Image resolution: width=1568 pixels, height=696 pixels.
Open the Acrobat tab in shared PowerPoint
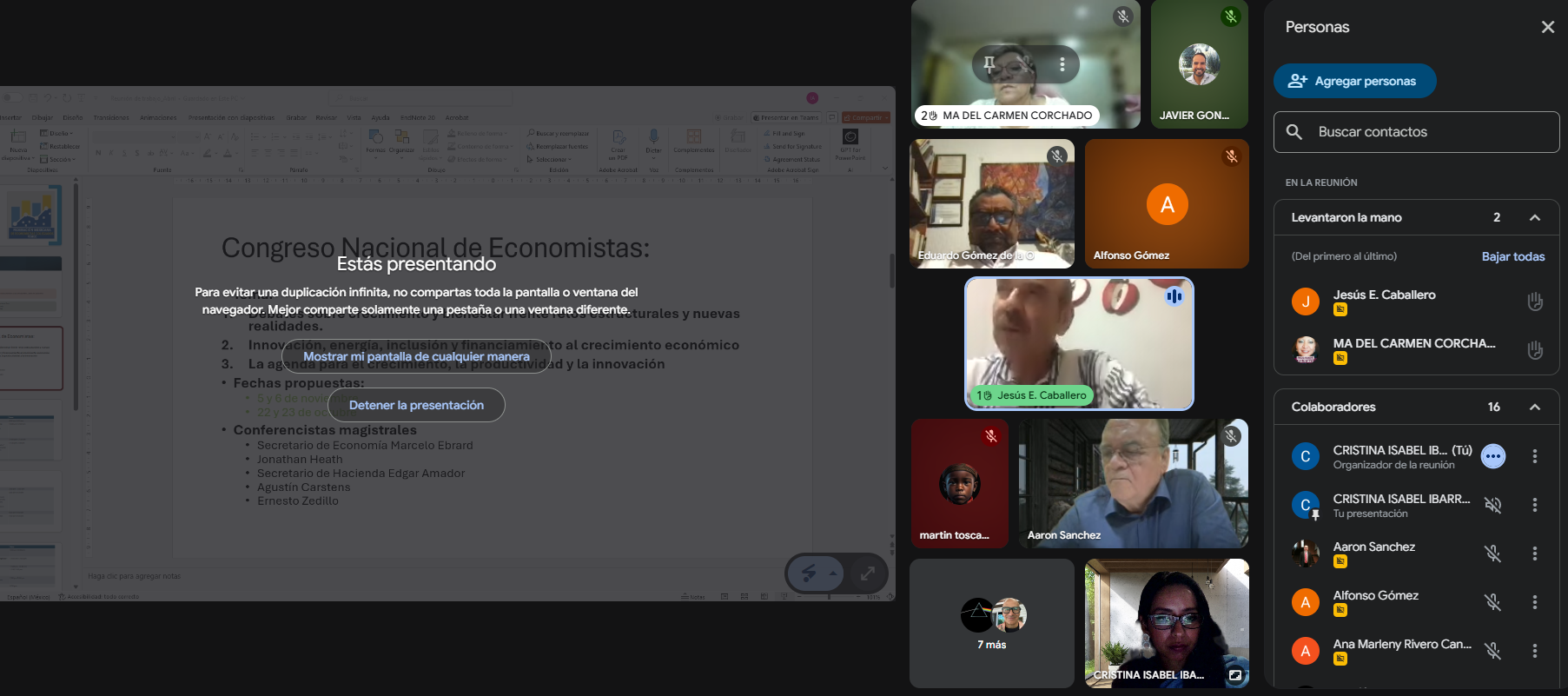tap(457, 117)
